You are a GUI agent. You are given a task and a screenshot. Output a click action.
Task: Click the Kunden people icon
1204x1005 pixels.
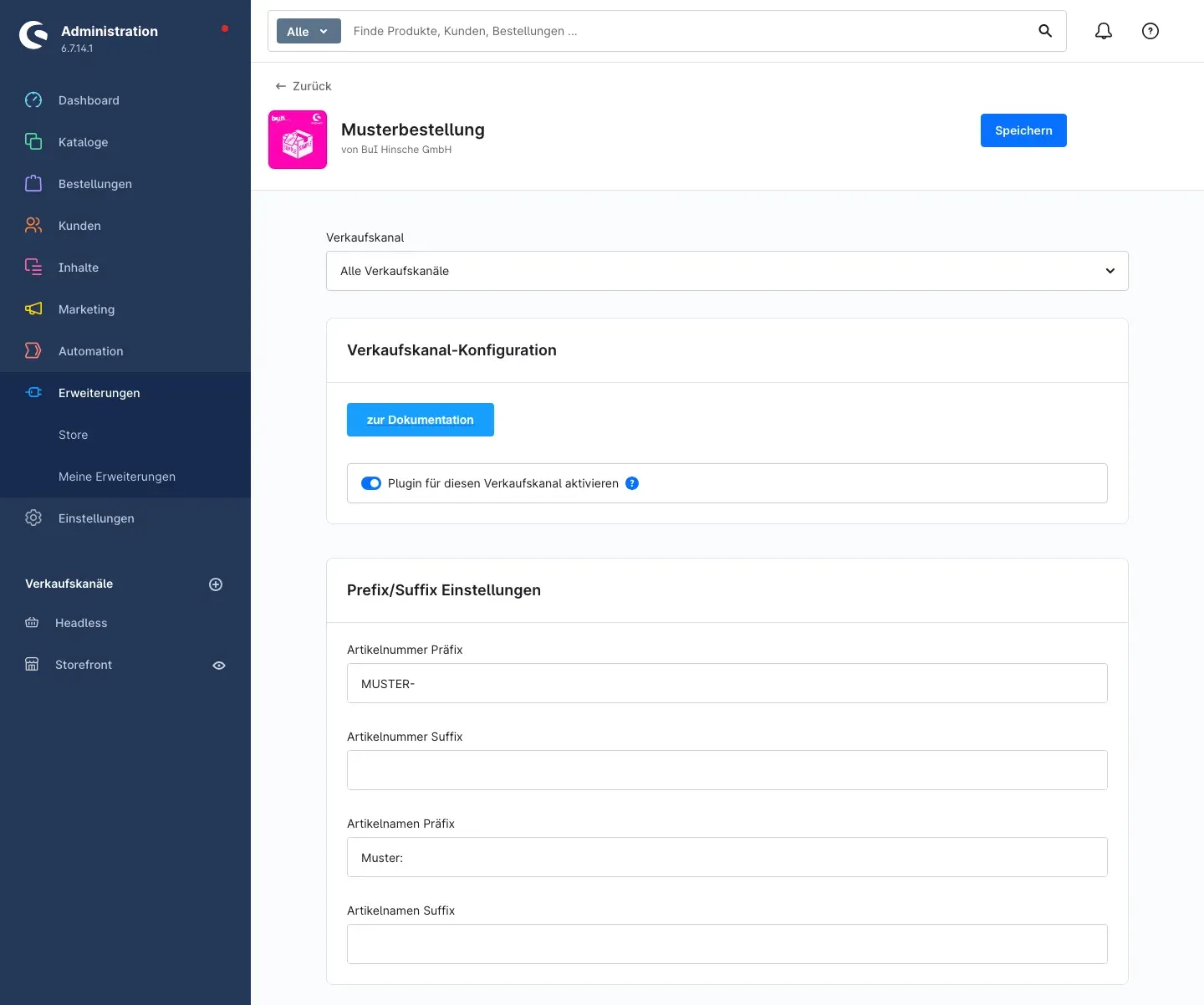(33, 226)
